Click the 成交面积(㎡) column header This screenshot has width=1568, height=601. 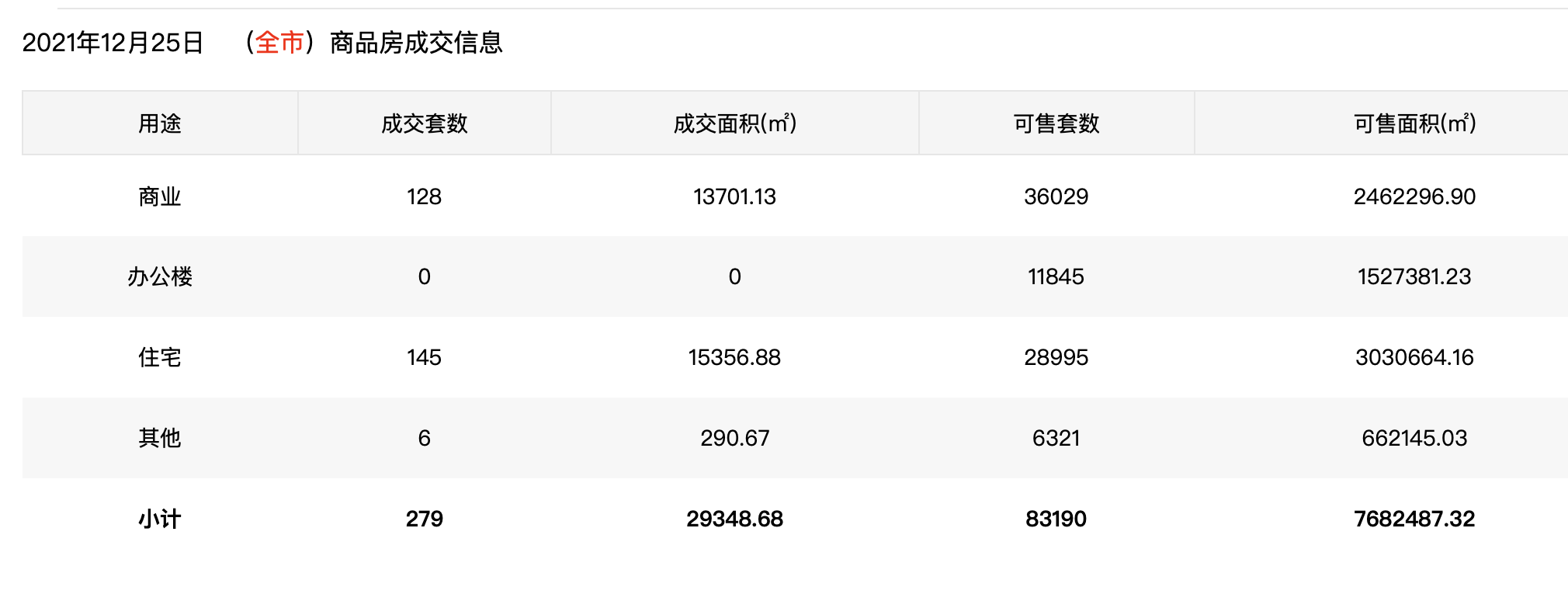(x=734, y=123)
